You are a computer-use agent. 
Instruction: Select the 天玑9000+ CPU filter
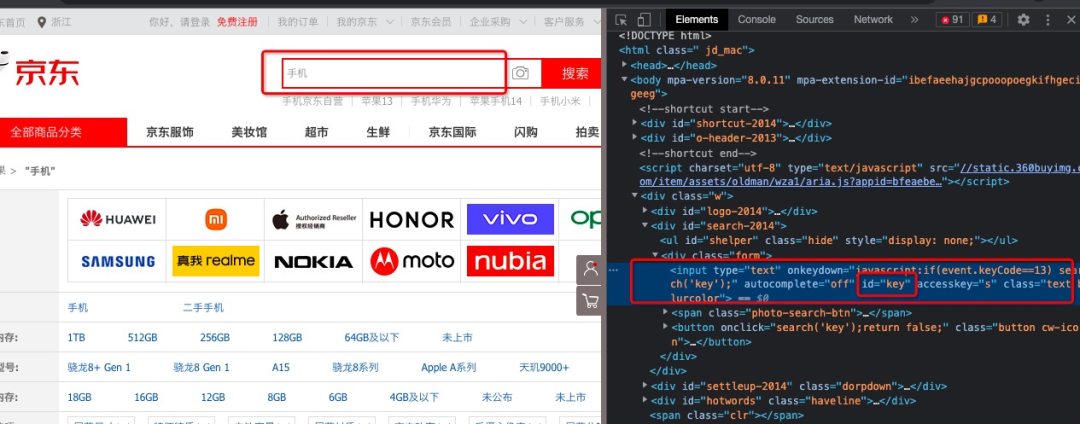tap(544, 368)
